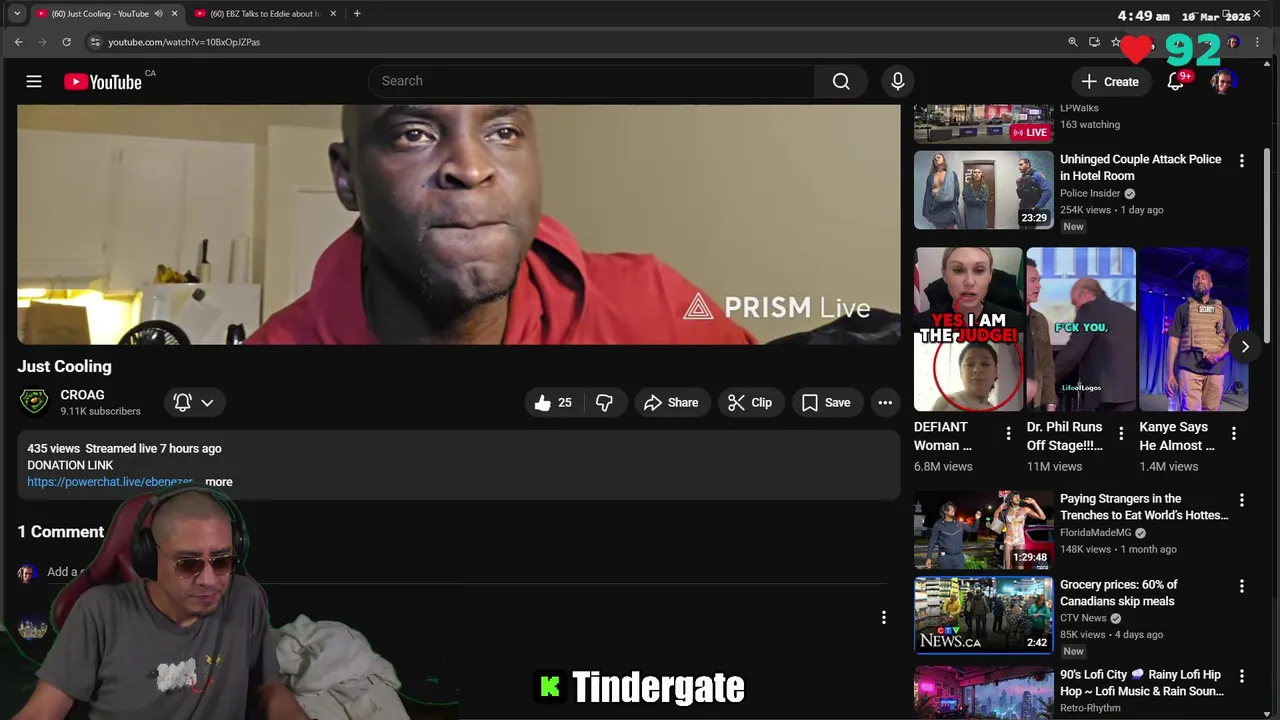This screenshot has width=1280, height=720.
Task: Open new browser tab
Action: point(357,14)
